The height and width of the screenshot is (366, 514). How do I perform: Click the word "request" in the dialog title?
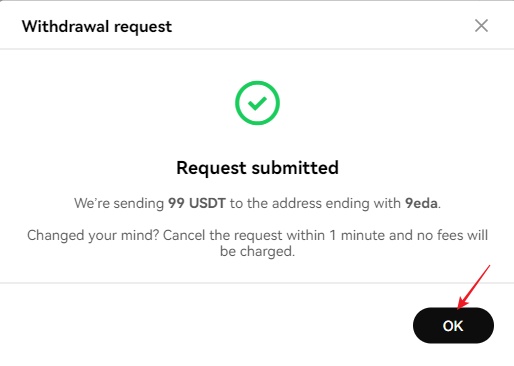pyautogui.click(x=143, y=27)
